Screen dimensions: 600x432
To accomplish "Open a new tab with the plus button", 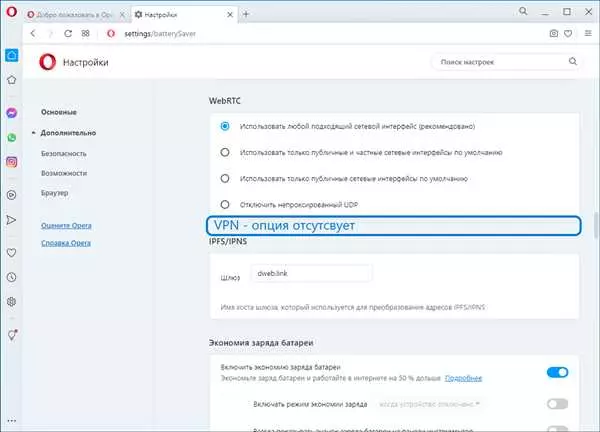I will point(246,14).
